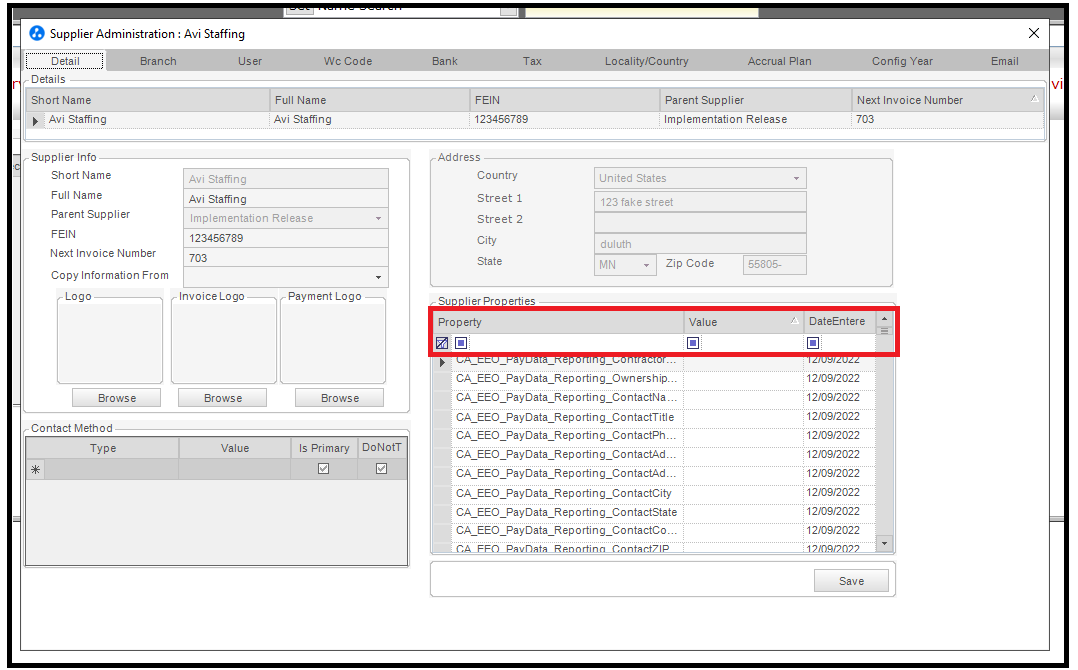Open the Copy Information From dropdown
Image resolution: width=1078 pixels, height=670 pixels.
[x=378, y=277]
